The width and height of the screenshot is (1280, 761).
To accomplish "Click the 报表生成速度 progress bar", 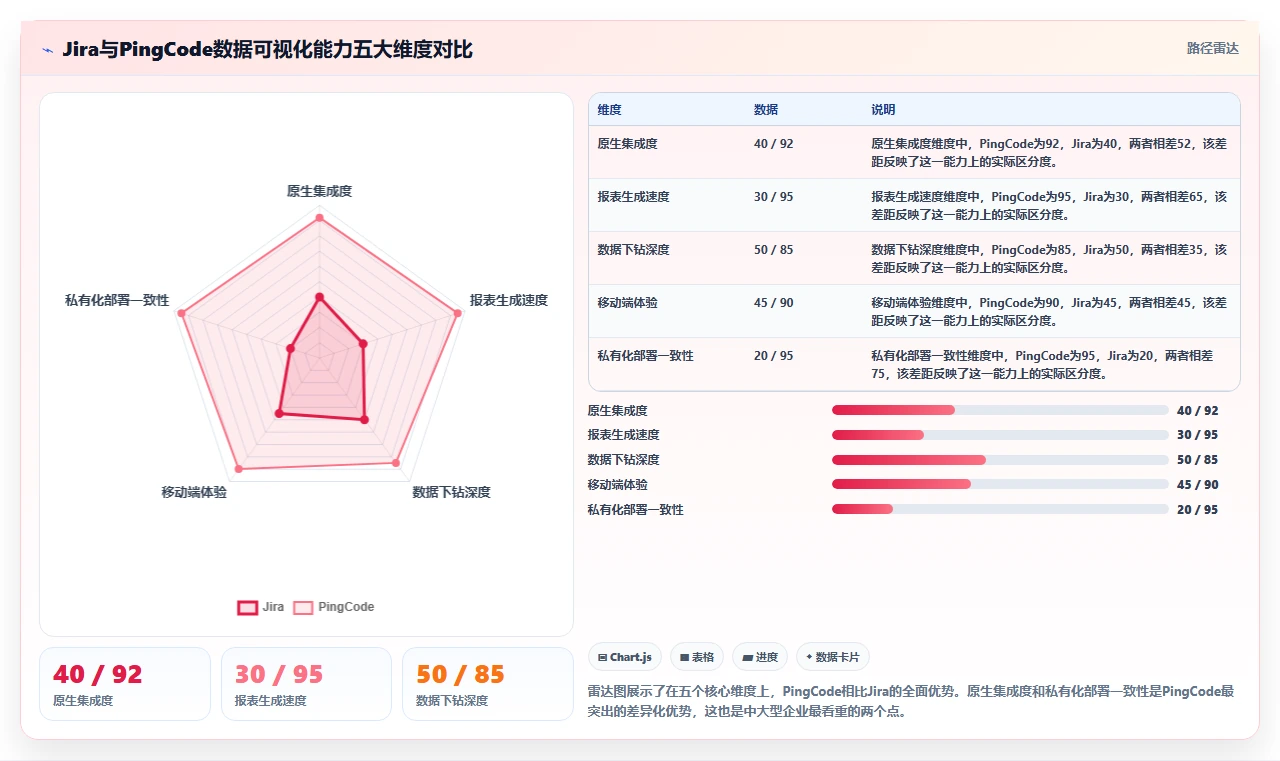I will point(1000,435).
